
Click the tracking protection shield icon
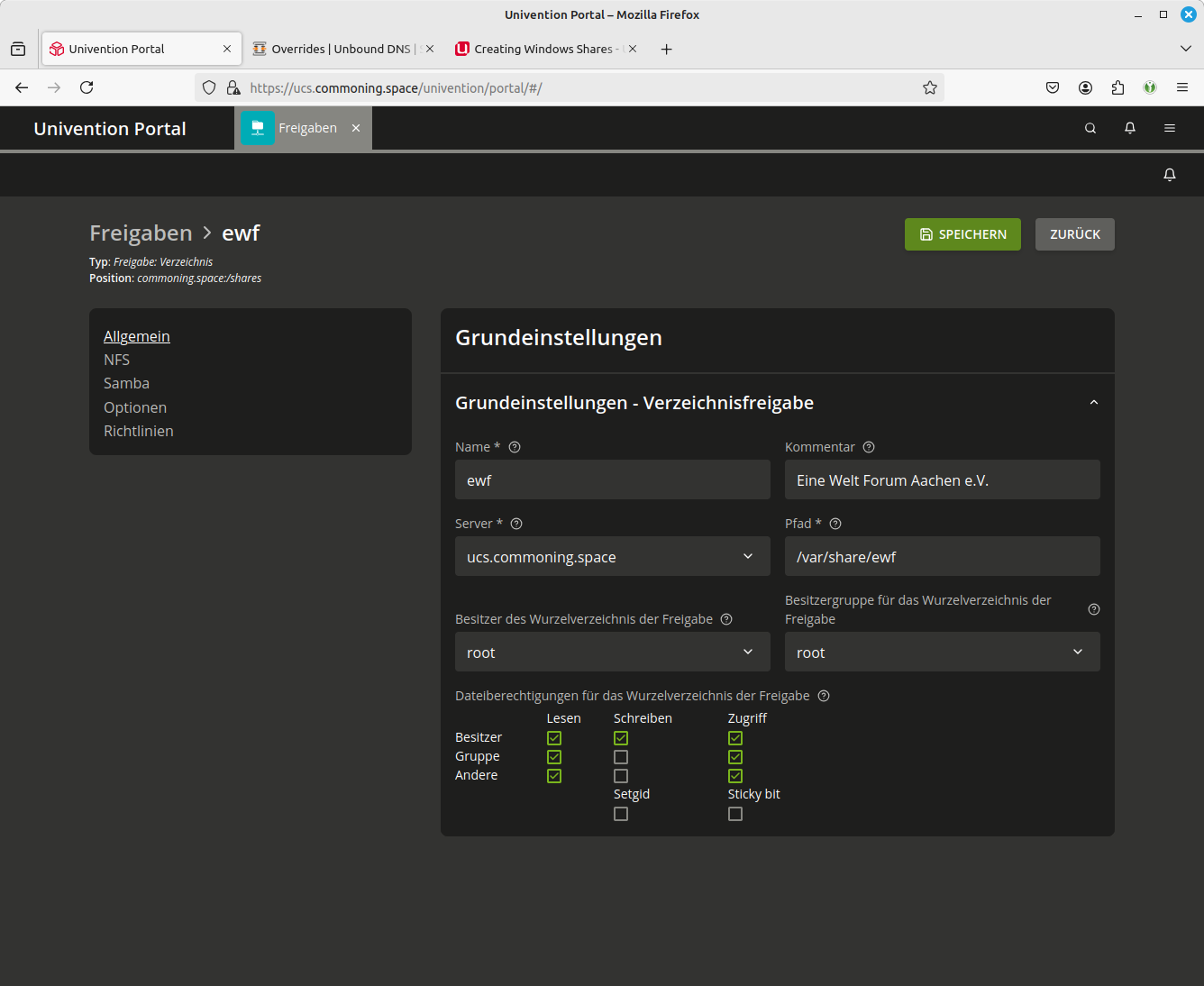pyautogui.click(x=209, y=87)
